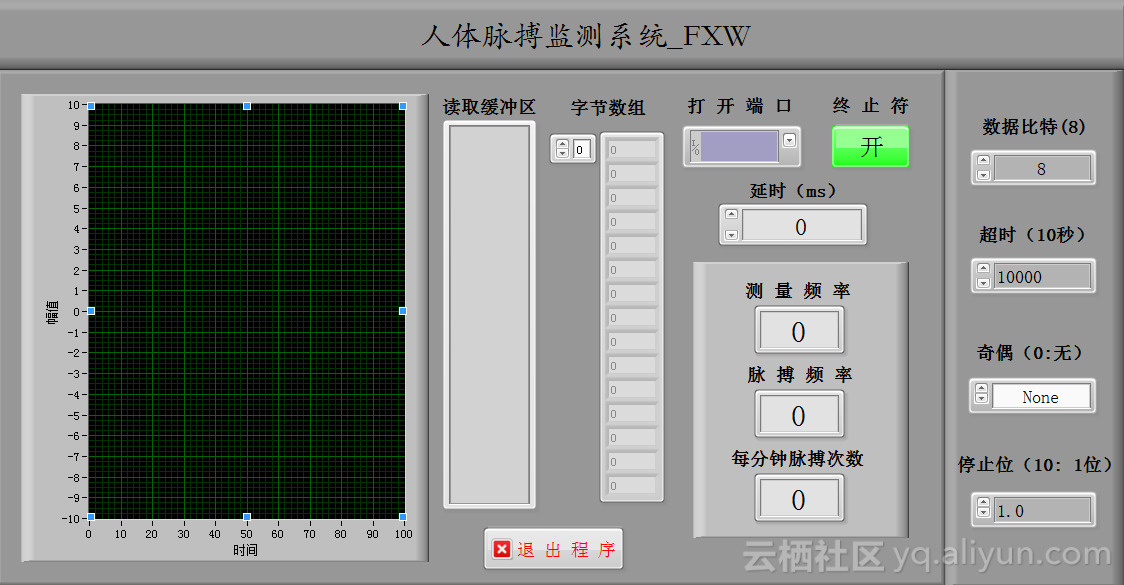This screenshot has height=585, width=1124.
Task: Select the top element of the 字节数组 array
Action: coord(632,149)
